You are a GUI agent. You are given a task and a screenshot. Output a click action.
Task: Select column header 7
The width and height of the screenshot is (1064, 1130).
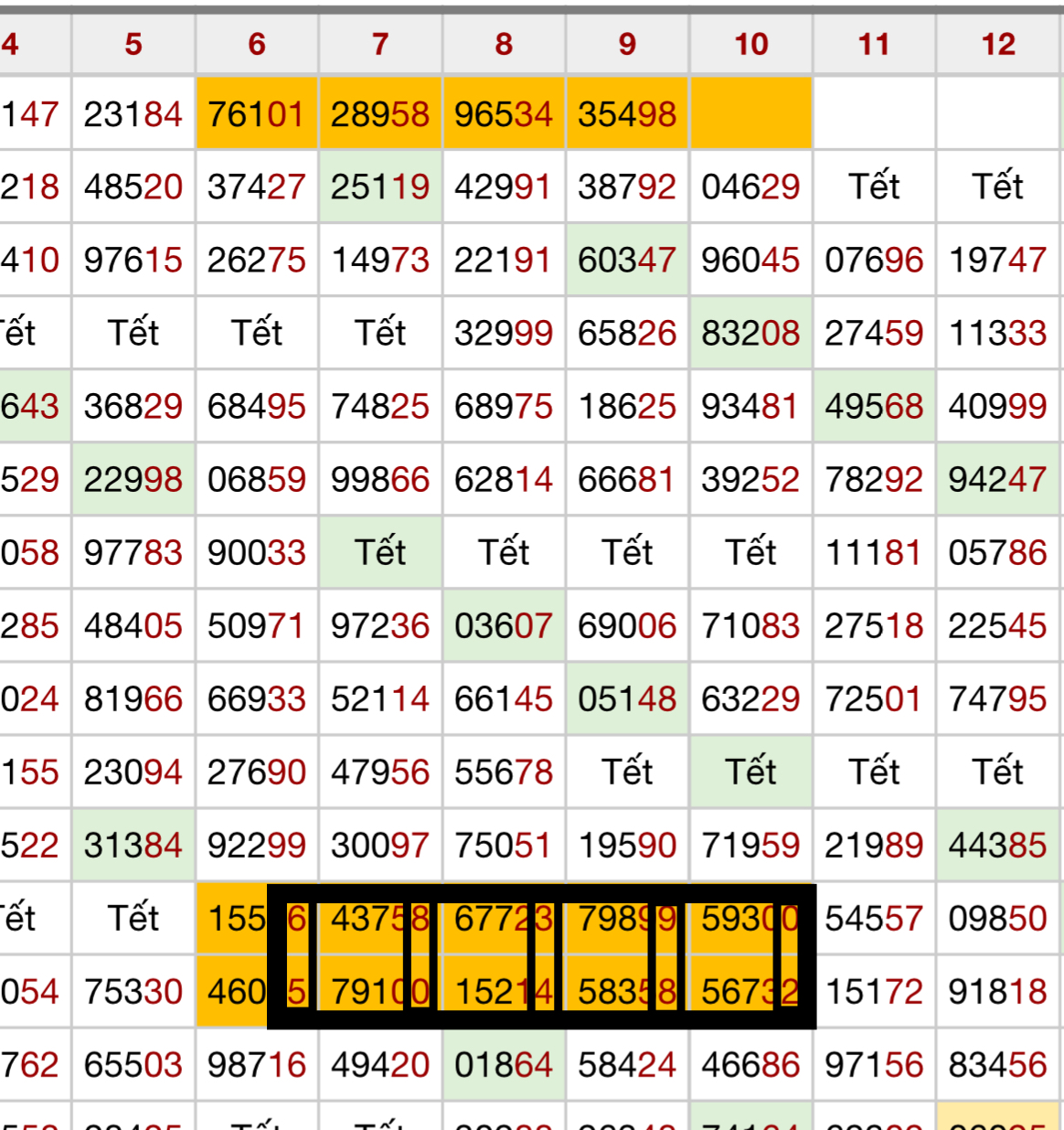(380, 44)
